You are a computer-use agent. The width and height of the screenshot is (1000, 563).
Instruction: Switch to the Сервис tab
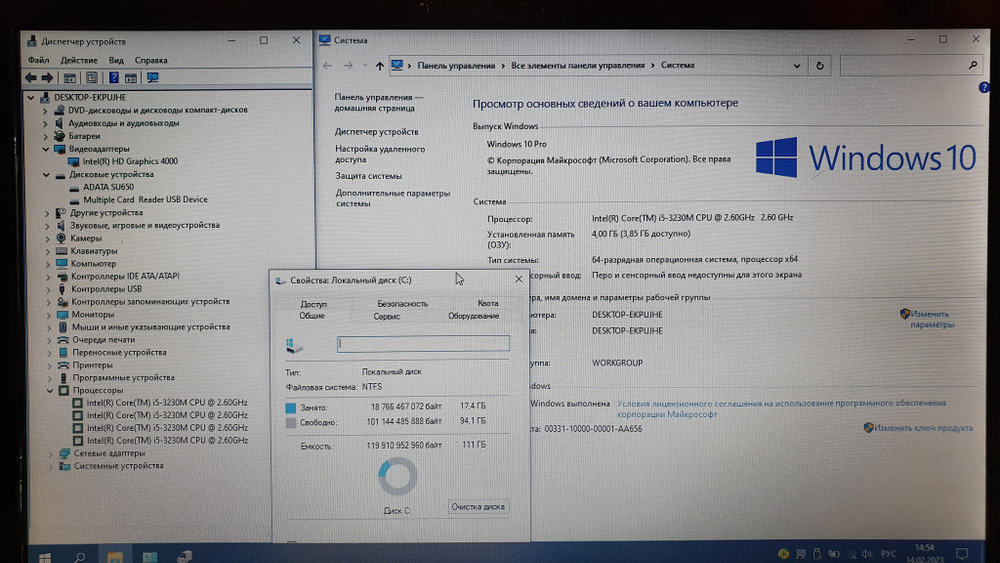(386, 316)
